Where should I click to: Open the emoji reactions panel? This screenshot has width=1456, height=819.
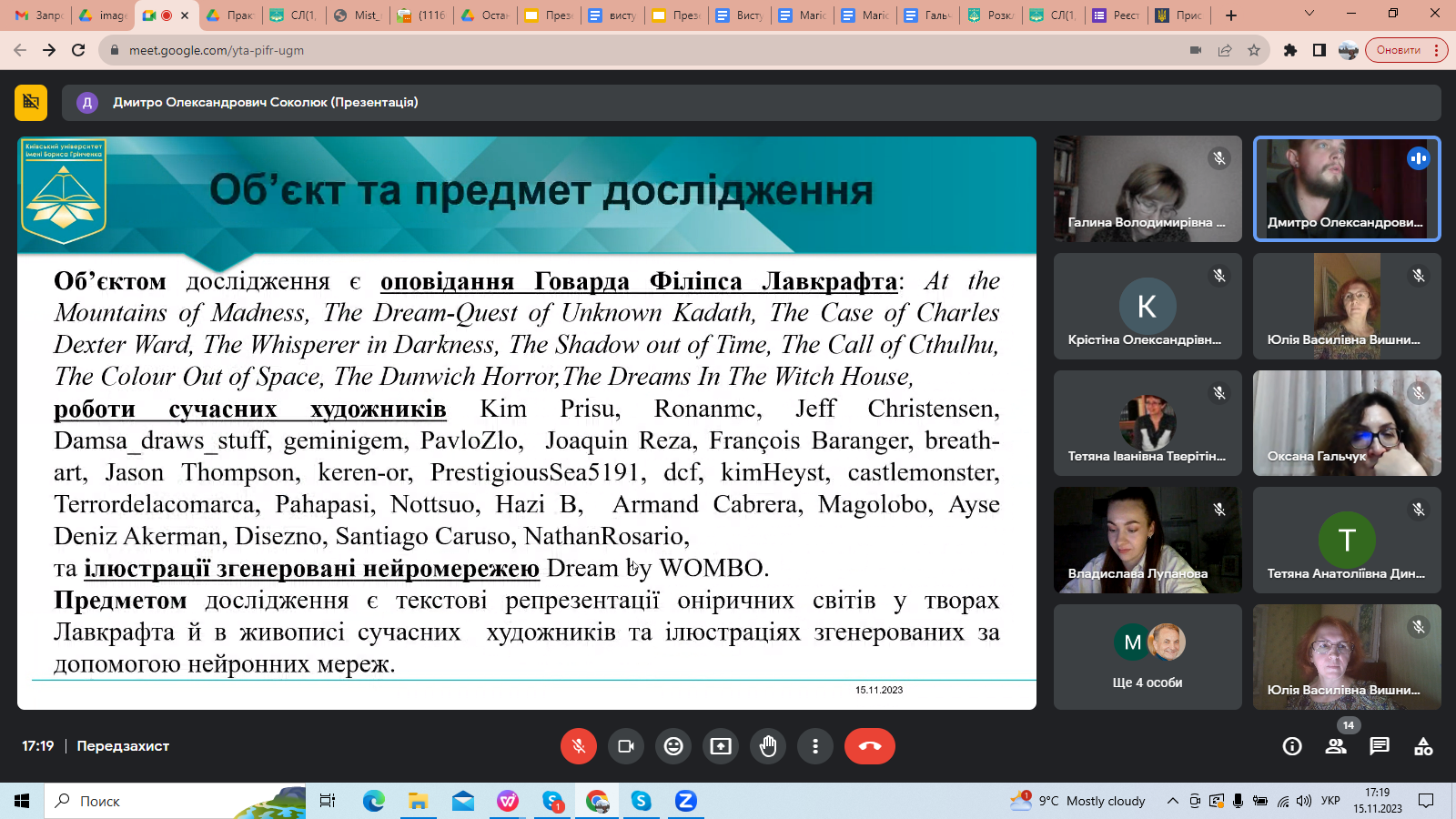click(673, 746)
